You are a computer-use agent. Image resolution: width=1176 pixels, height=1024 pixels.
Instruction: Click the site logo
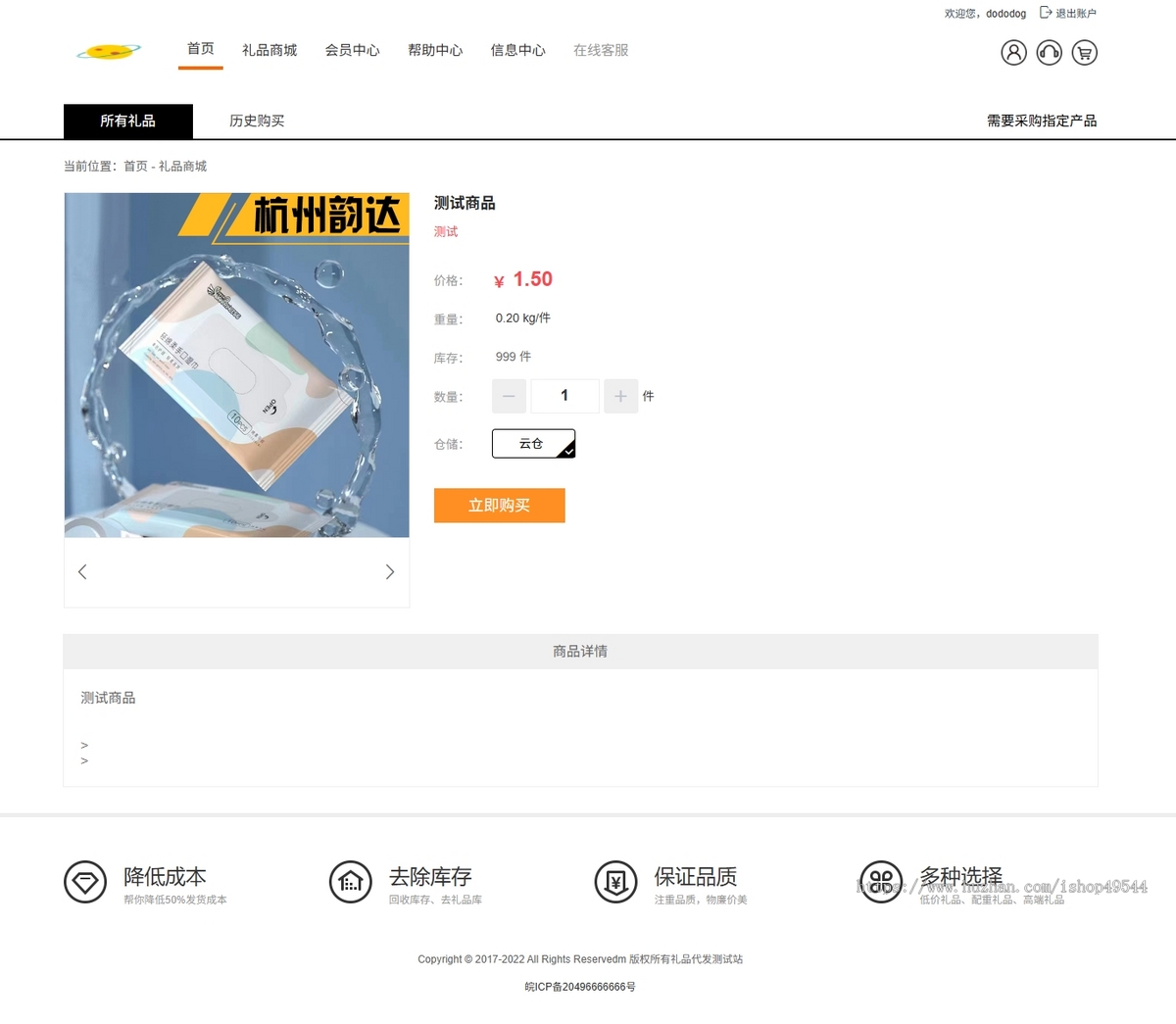109,51
